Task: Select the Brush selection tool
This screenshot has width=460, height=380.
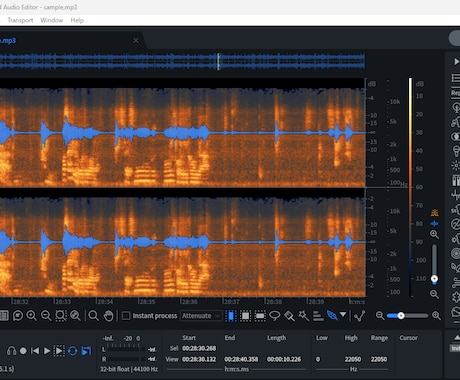Action: [289, 315]
